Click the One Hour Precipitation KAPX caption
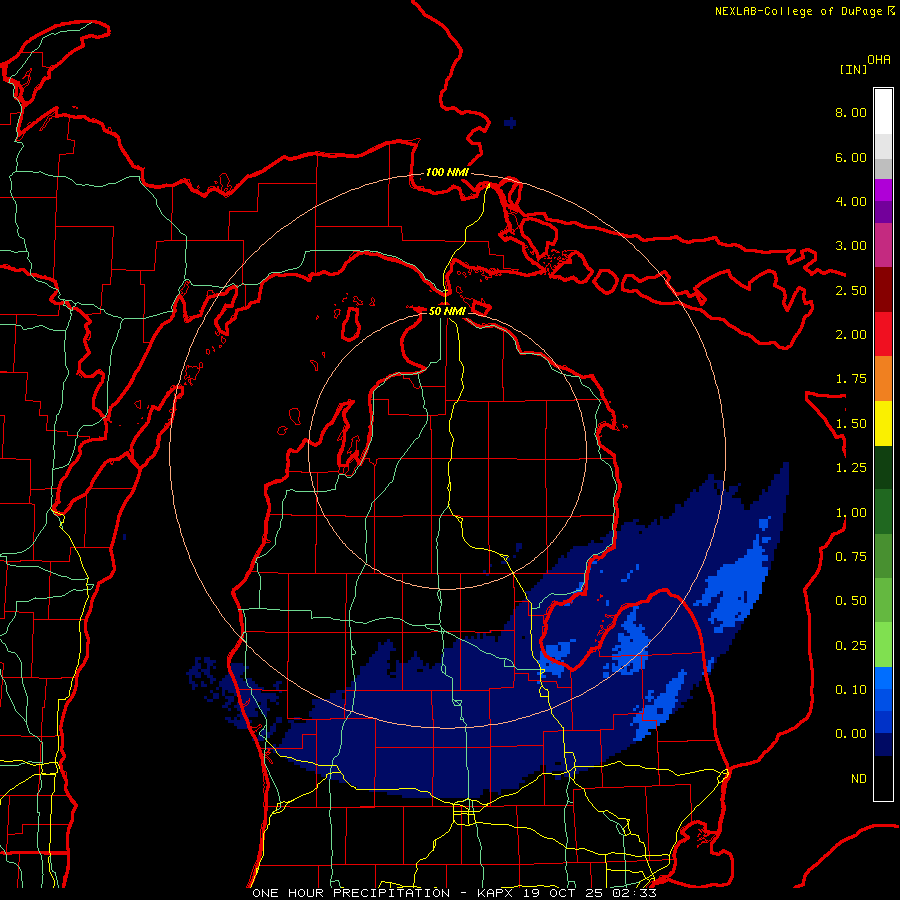900x900 pixels. coord(454,893)
